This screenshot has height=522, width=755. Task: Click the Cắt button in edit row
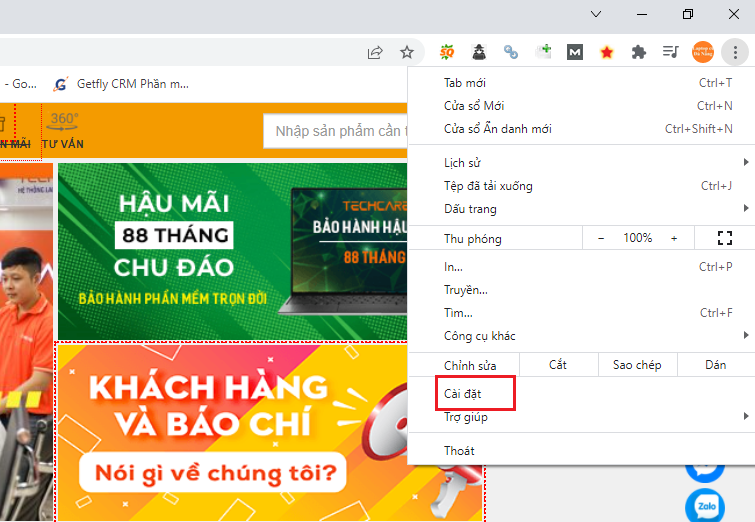[x=559, y=365]
